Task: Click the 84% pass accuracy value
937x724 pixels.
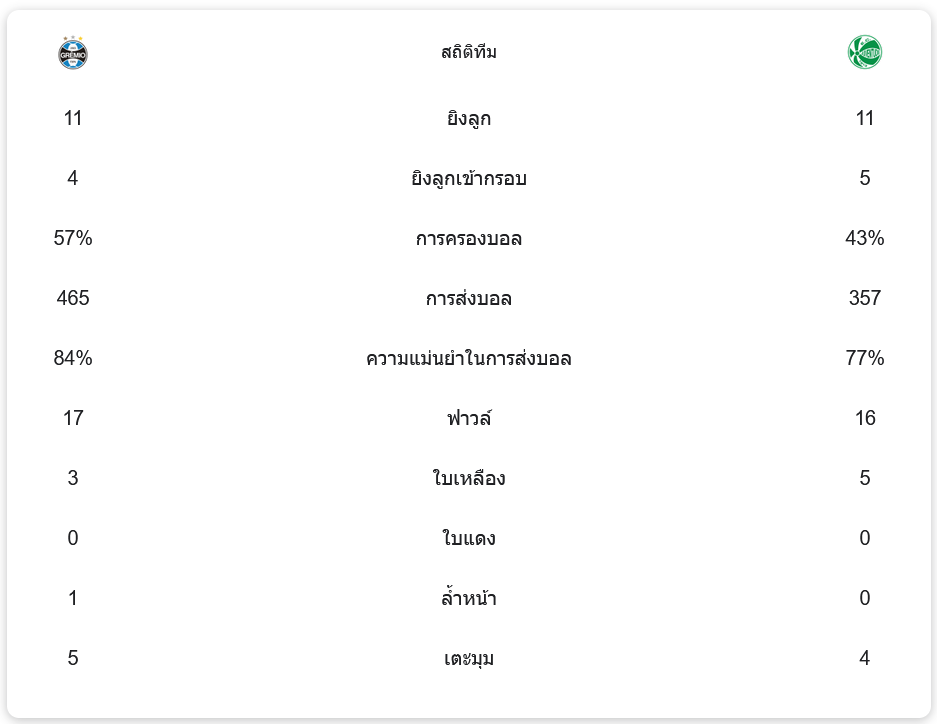Action: point(73,358)
